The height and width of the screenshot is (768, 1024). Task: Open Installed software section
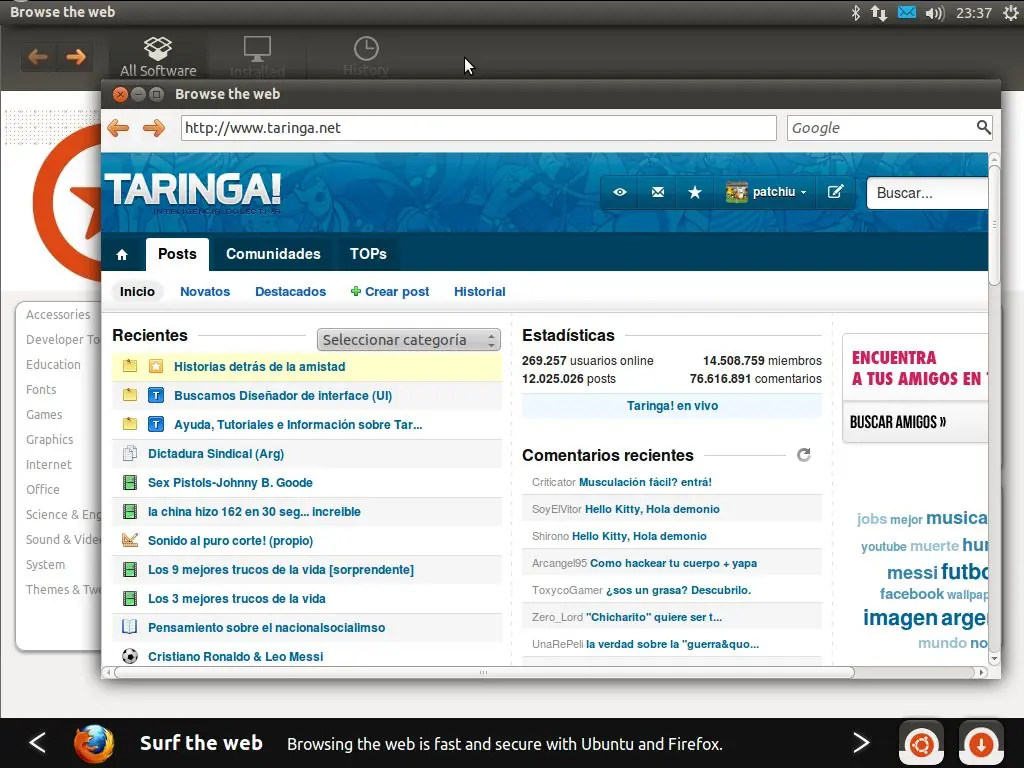pyautogui.click(x=257, y=57)
